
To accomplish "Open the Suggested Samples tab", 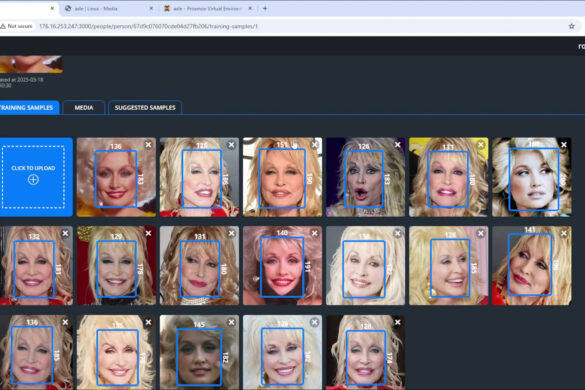I will pos(145,107).
